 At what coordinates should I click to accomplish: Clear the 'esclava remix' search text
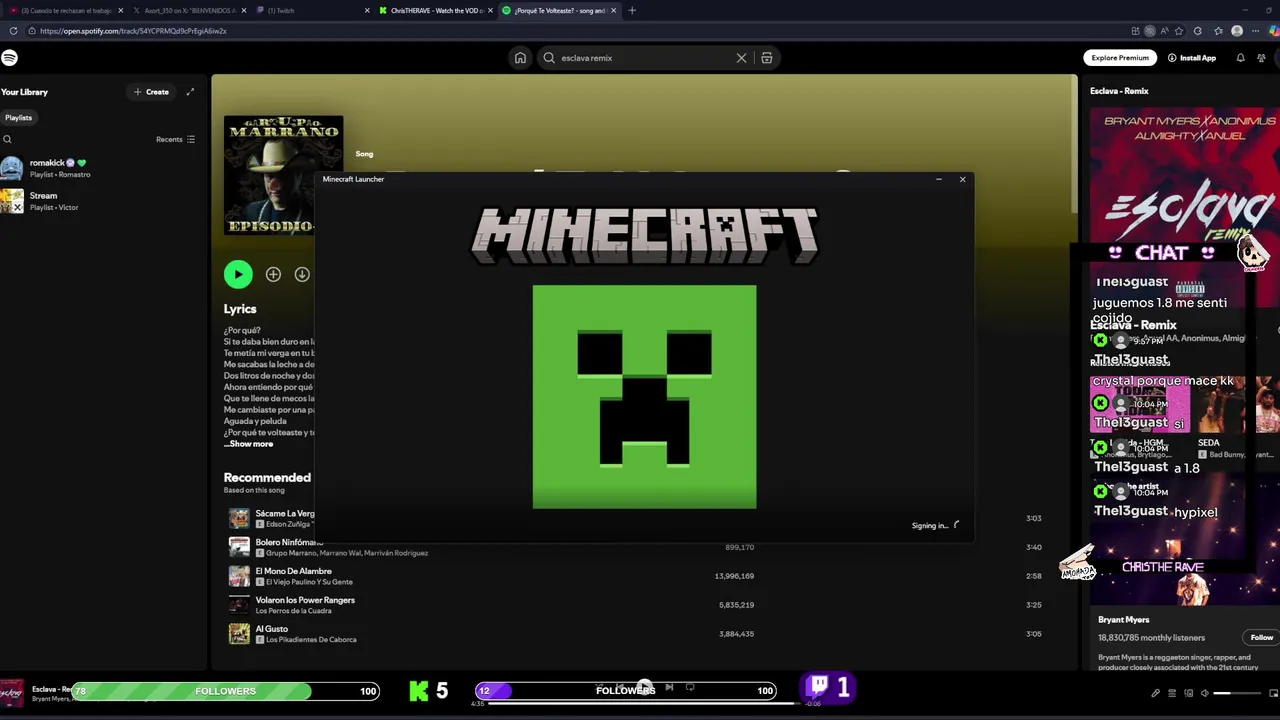pos(741,58)
